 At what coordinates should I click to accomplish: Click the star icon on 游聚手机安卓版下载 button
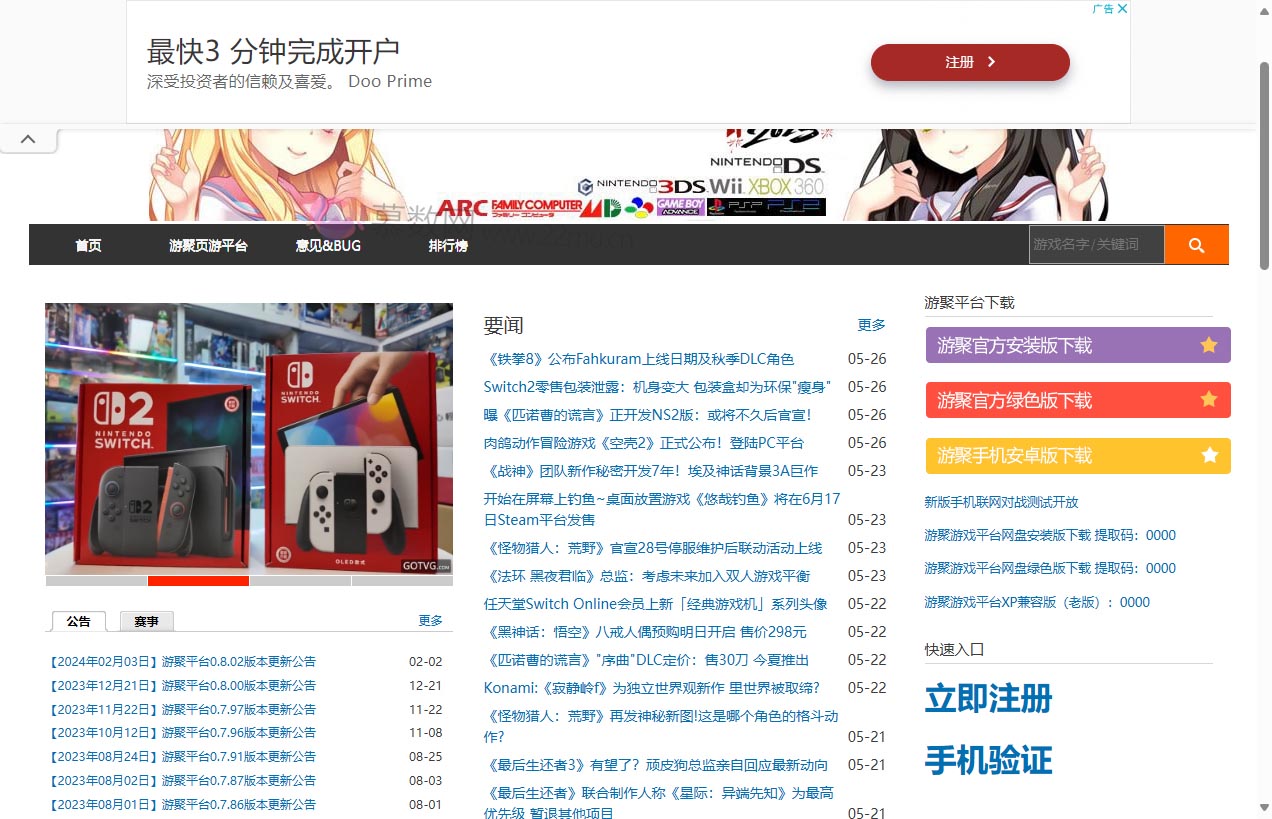[1210, 455]
